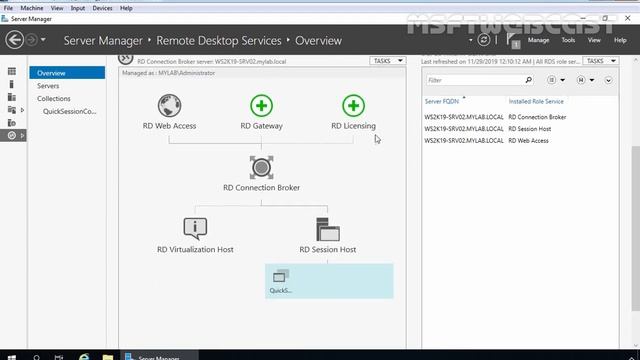Click the filter search magnifier icon
This screenshot has height=360, width=640.
pos(529,80)
